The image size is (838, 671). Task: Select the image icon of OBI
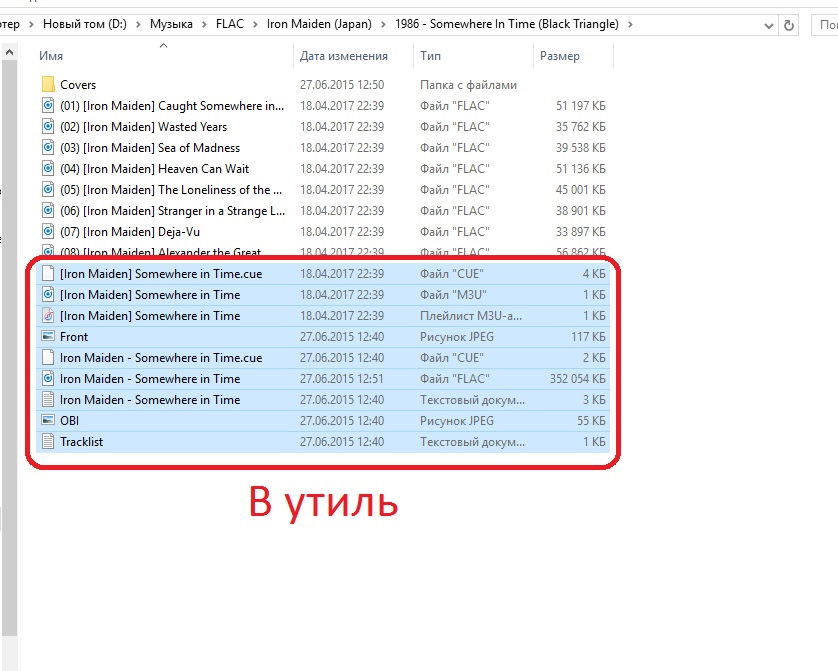(x=48, y=420)
